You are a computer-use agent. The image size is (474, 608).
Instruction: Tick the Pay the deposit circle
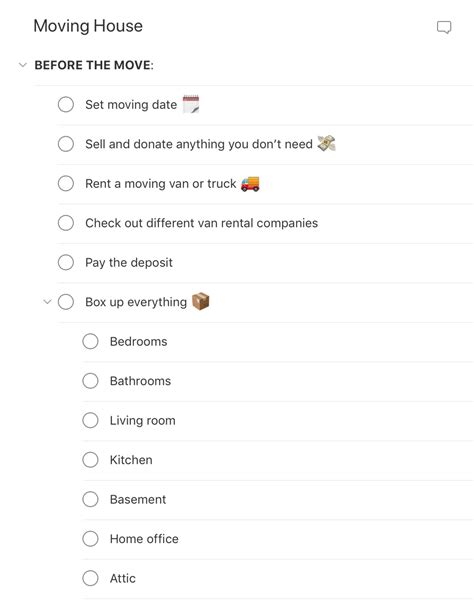pos(66,262)
